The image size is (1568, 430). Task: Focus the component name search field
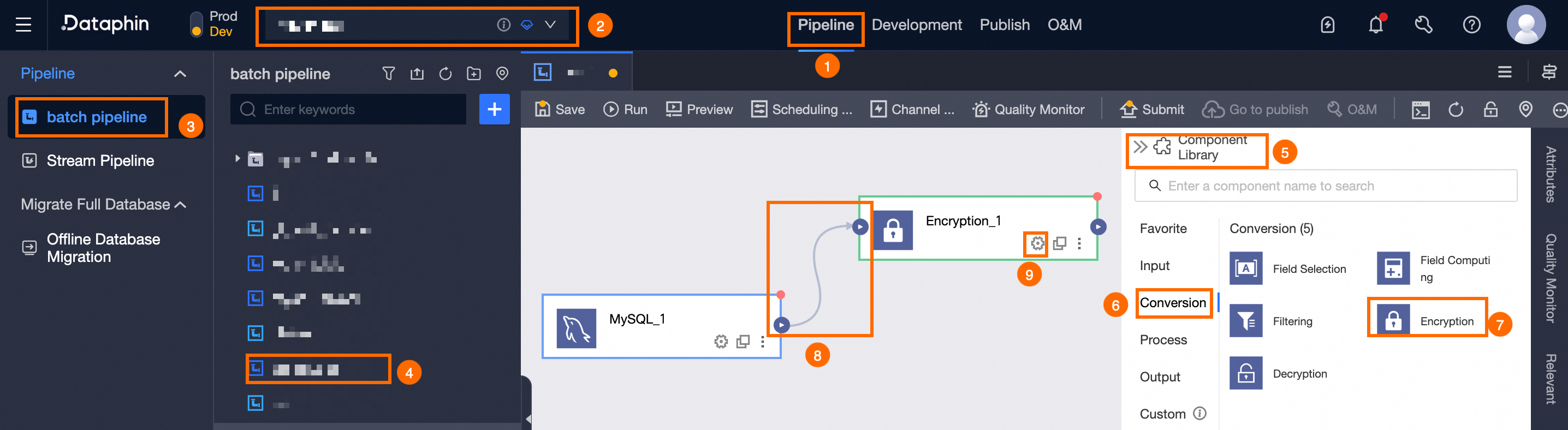pos(1326,186)
